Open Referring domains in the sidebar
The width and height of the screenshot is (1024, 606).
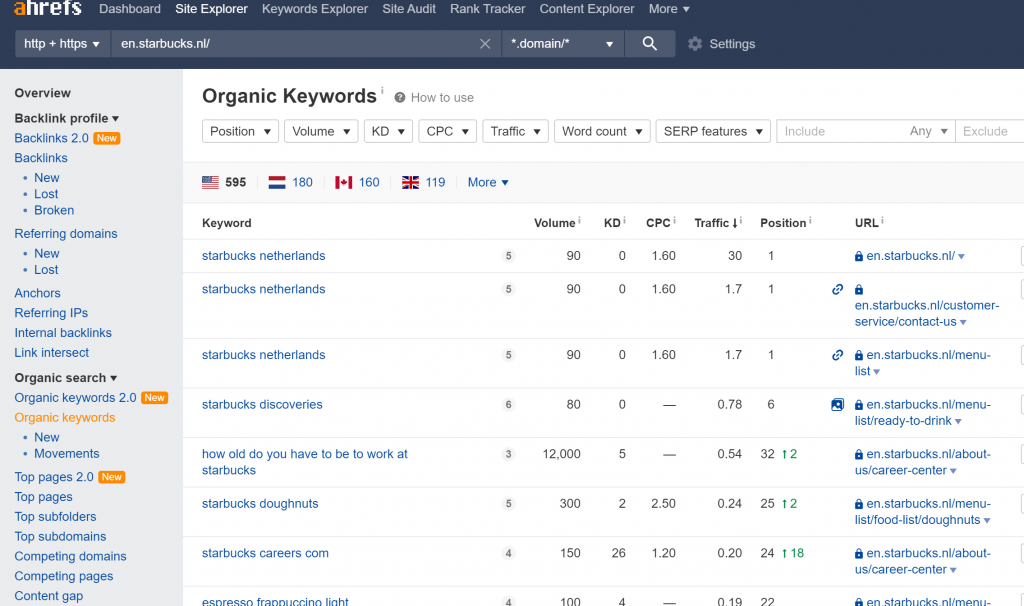[x=66, y=233]
